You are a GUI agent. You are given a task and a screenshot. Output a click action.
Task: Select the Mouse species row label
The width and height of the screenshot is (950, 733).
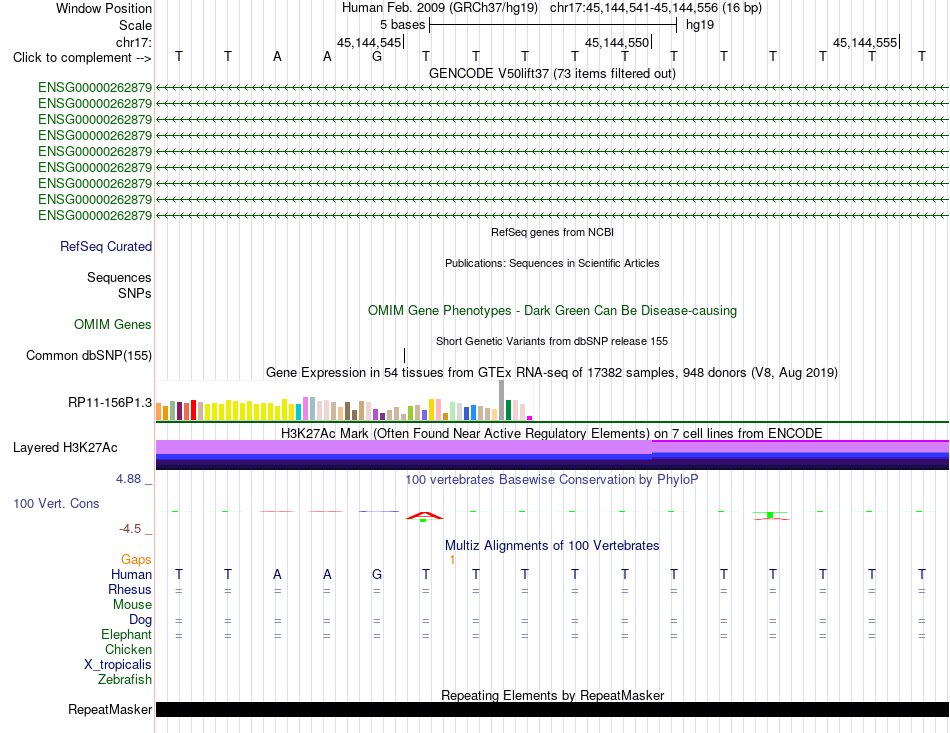(132, 605)
